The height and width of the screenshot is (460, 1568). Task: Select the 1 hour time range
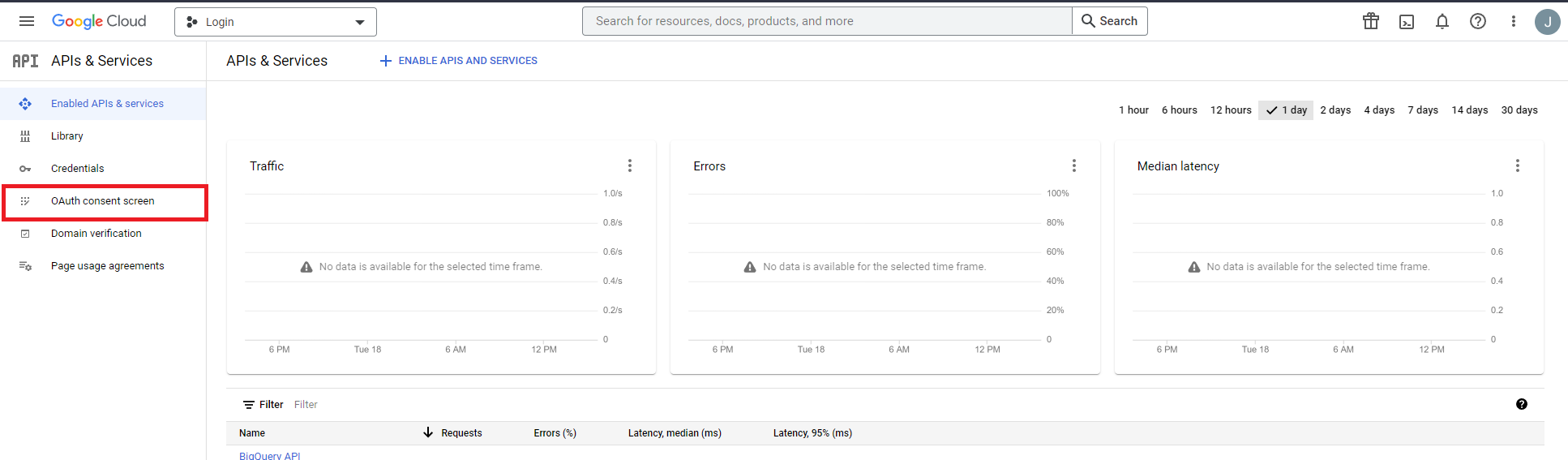click(1133, 110)
